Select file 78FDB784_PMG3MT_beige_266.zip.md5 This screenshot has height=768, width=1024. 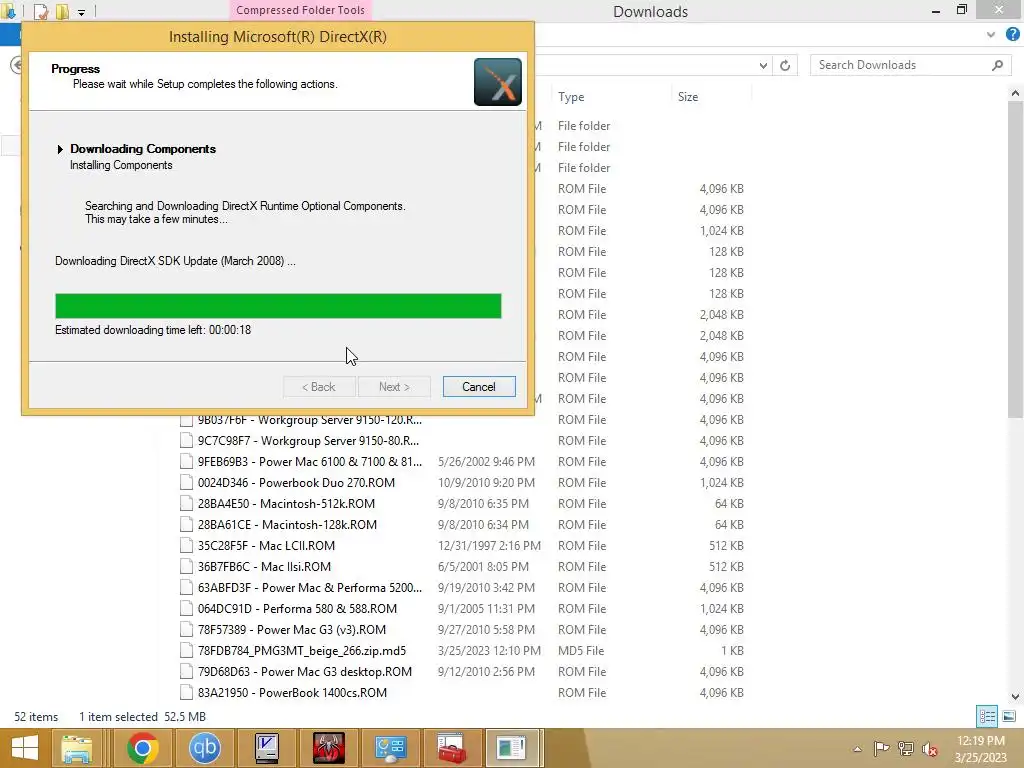tap(302, 650)
